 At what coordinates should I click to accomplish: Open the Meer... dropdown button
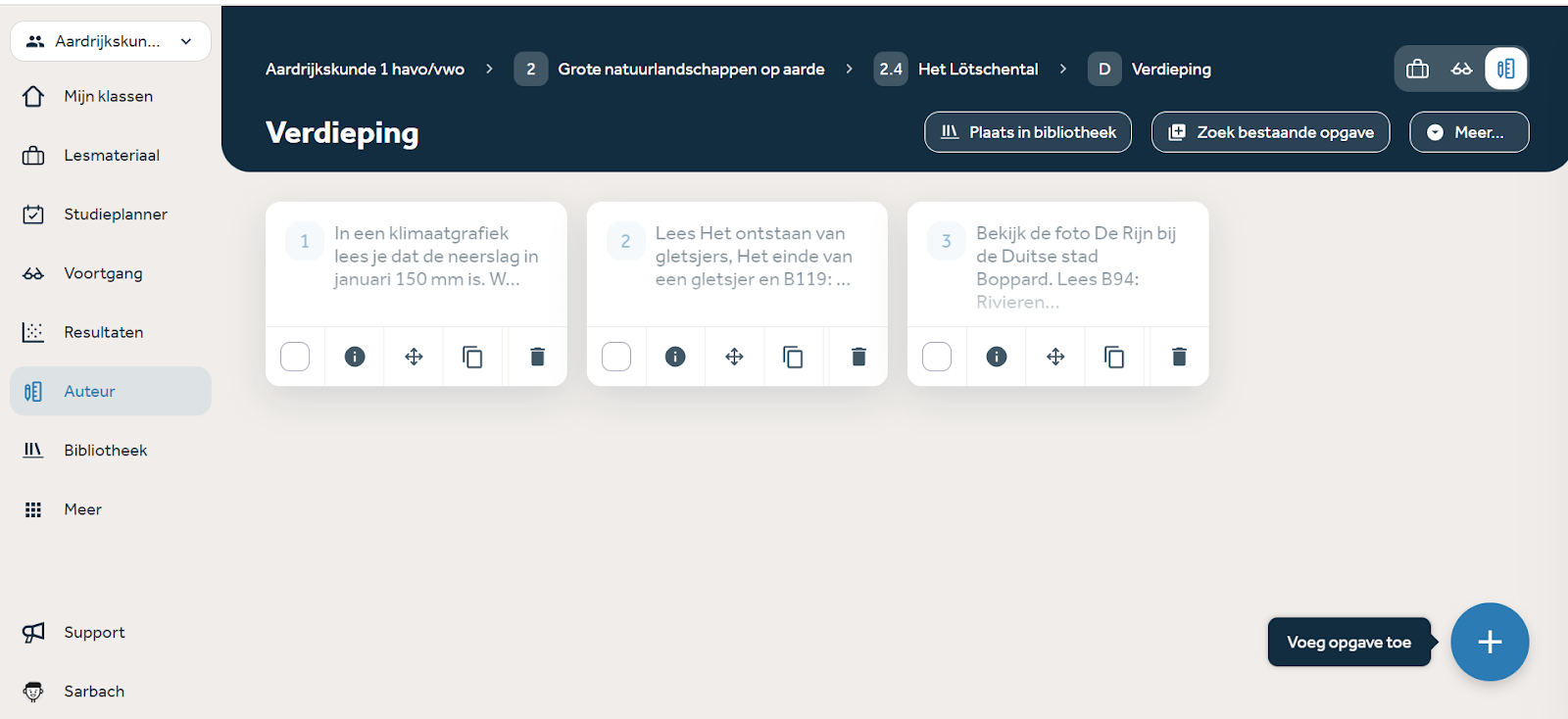[x=1469, y=132]
